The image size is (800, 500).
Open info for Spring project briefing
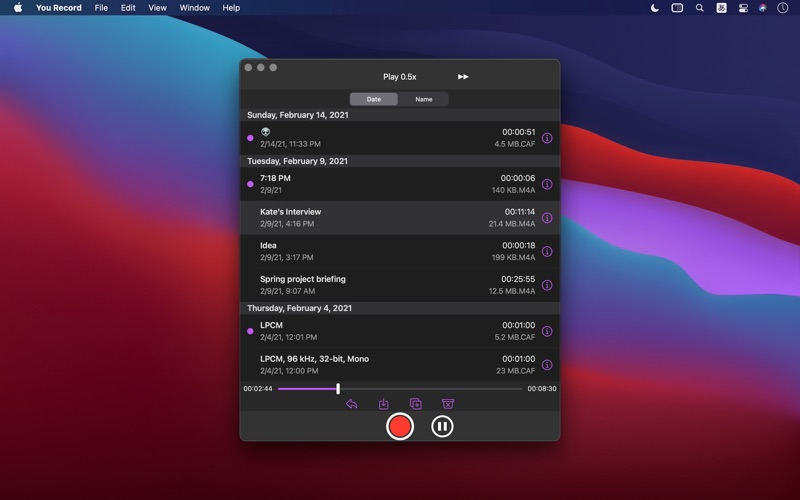(x=547, y=285)
